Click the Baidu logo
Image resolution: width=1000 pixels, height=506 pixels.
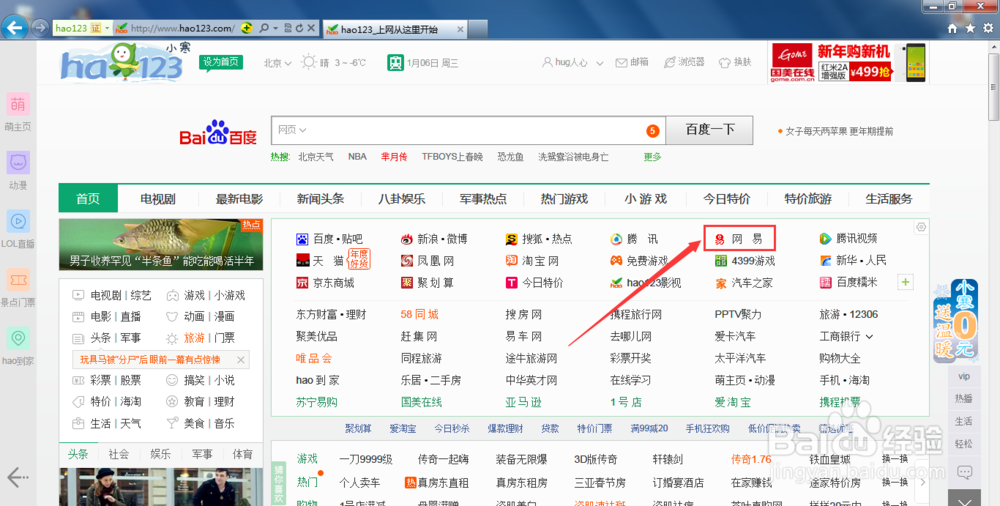(x=218, y=132)
